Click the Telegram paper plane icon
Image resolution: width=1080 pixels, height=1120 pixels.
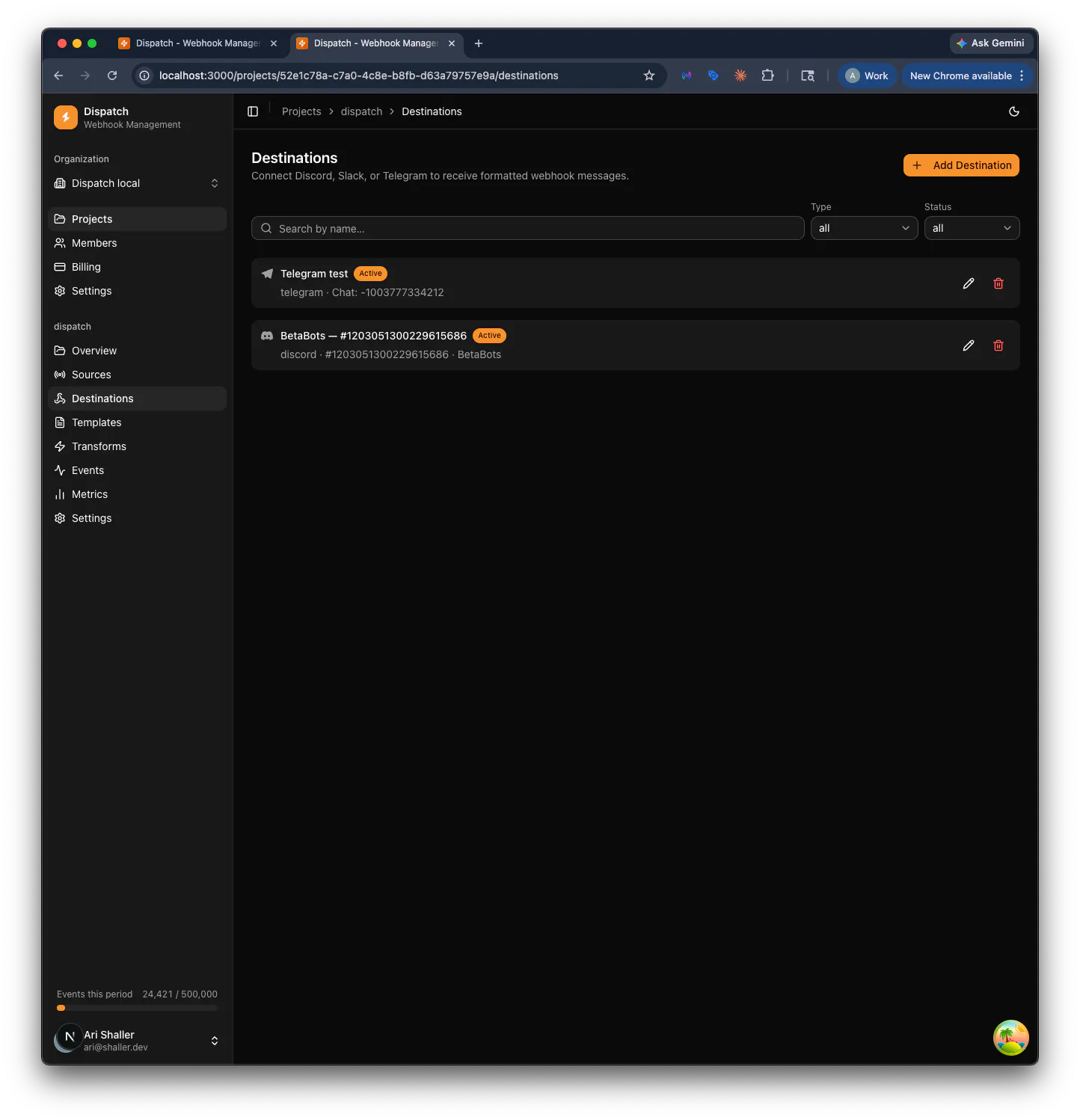[267, 274]
